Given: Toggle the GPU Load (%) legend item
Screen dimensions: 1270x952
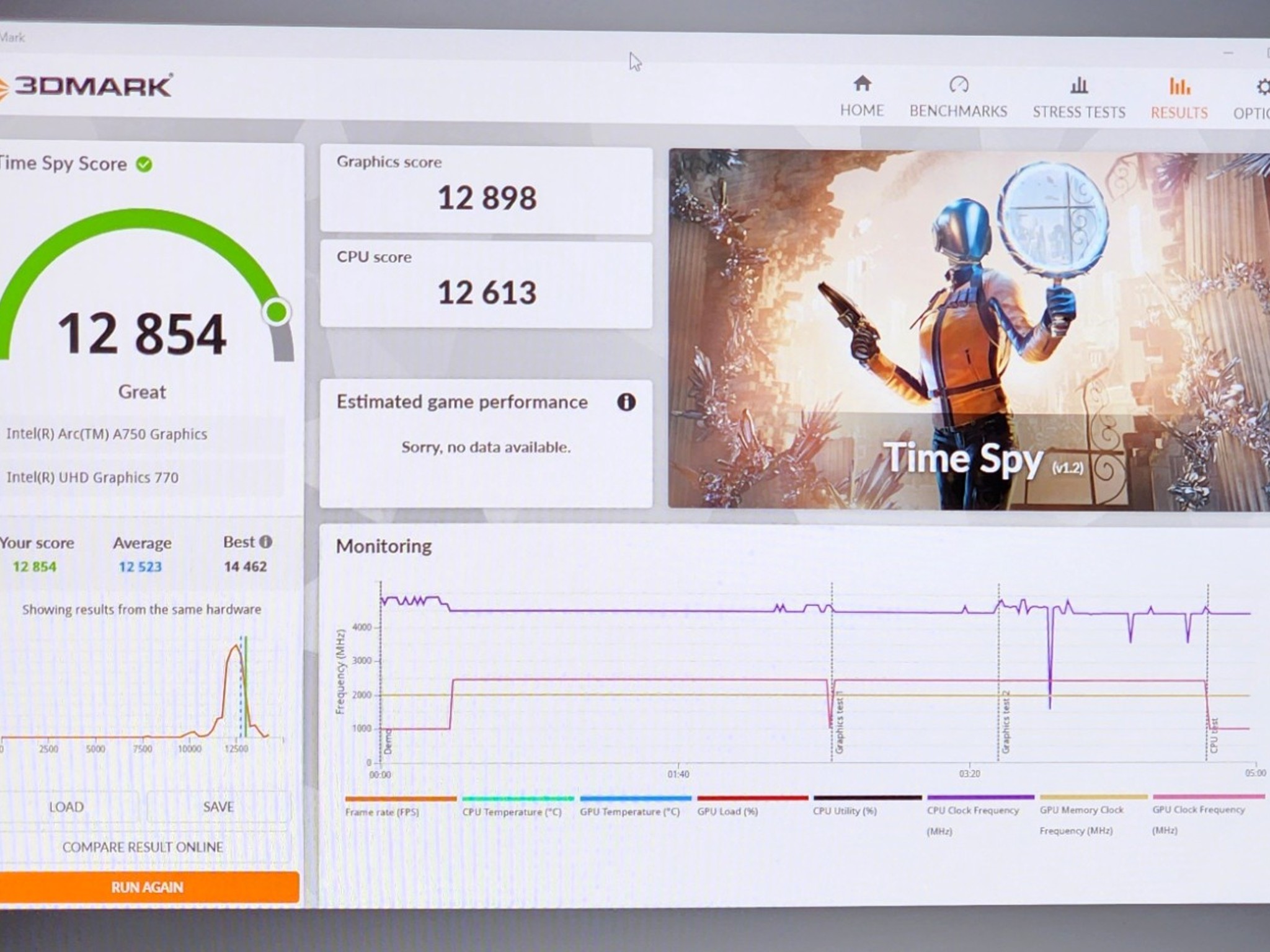Looking at the screenshot, I should pyautogui.click(x=727, y=811).
